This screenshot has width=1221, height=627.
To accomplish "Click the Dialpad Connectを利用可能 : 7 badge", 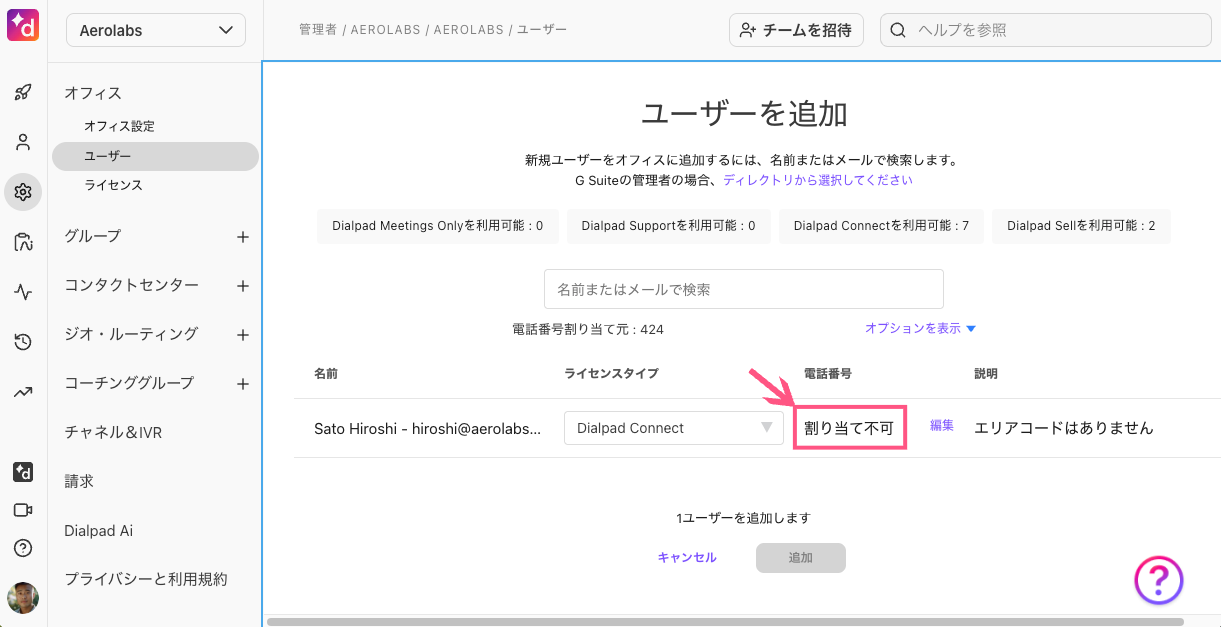I will [881, 226].
